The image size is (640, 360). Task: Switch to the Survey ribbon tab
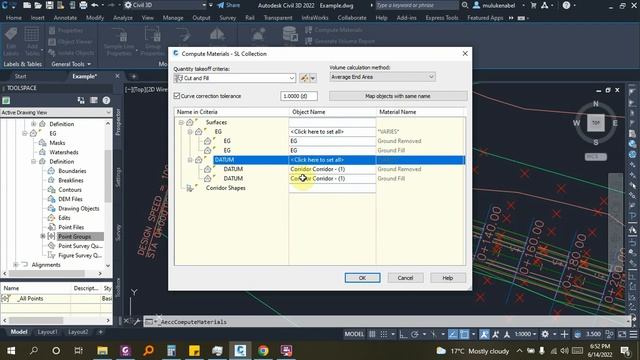[228, 18]
